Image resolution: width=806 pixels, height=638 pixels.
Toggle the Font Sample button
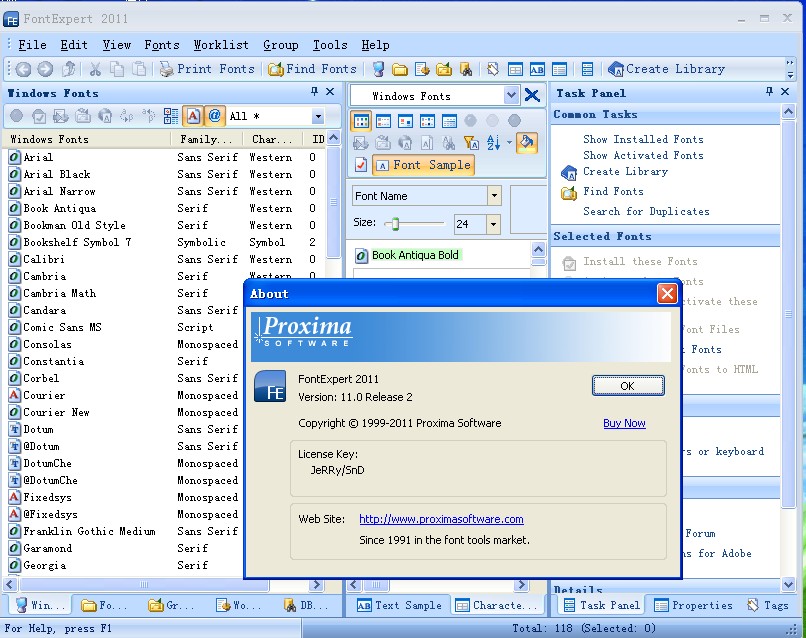[422, 165]
